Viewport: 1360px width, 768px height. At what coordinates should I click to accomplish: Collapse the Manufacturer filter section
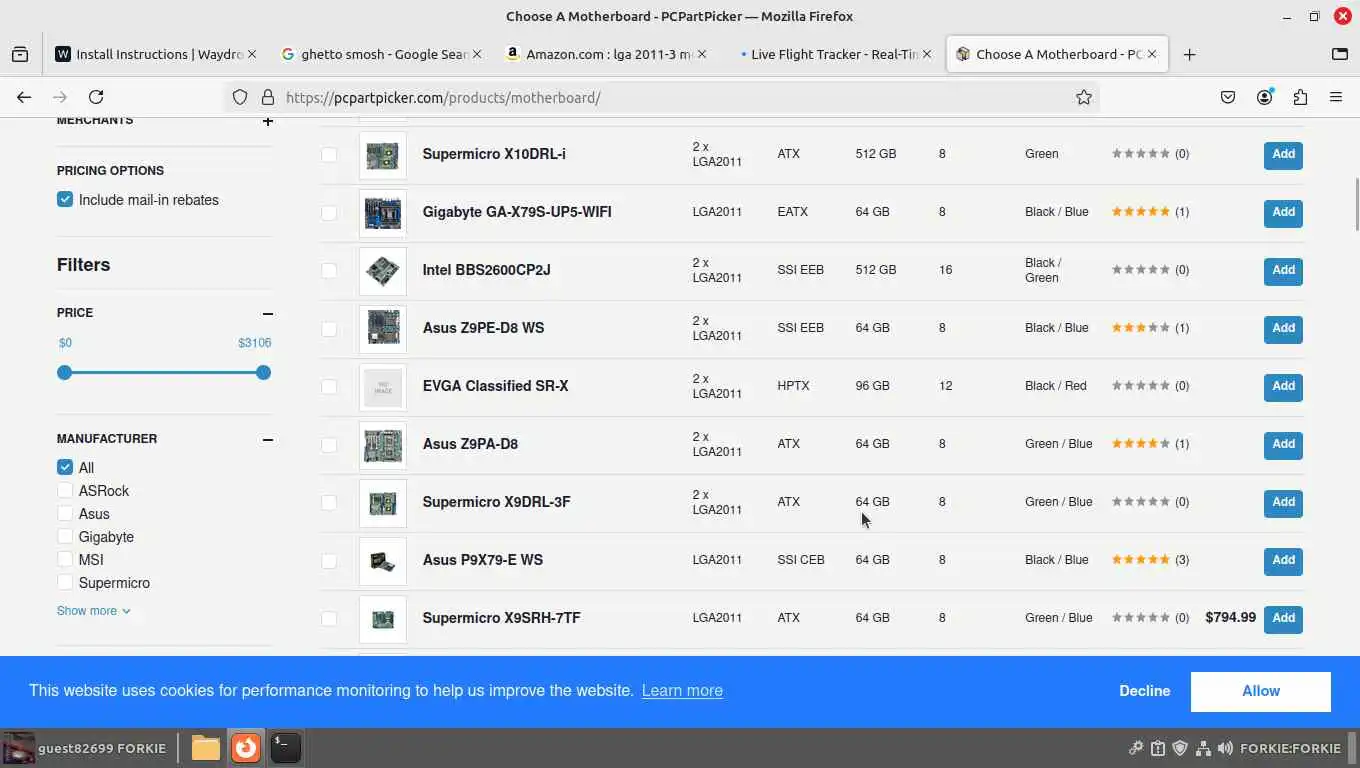tap(267, 439)
